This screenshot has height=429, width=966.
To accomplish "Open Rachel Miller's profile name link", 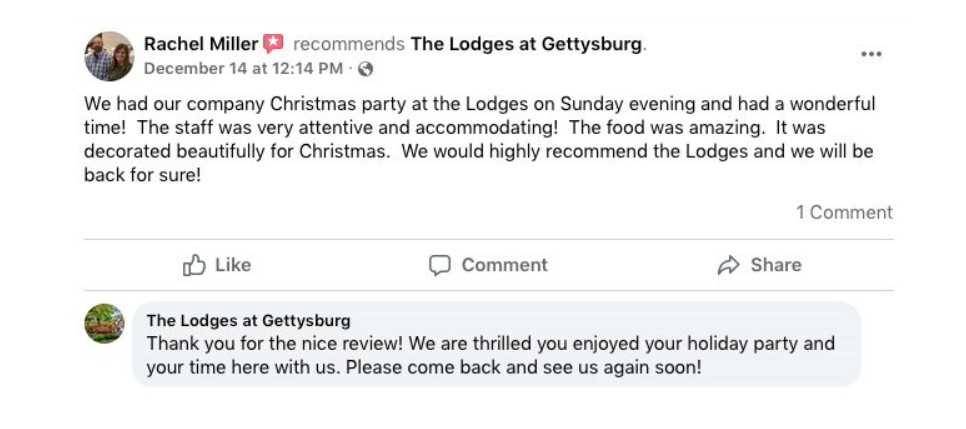I will click(201, 44).
